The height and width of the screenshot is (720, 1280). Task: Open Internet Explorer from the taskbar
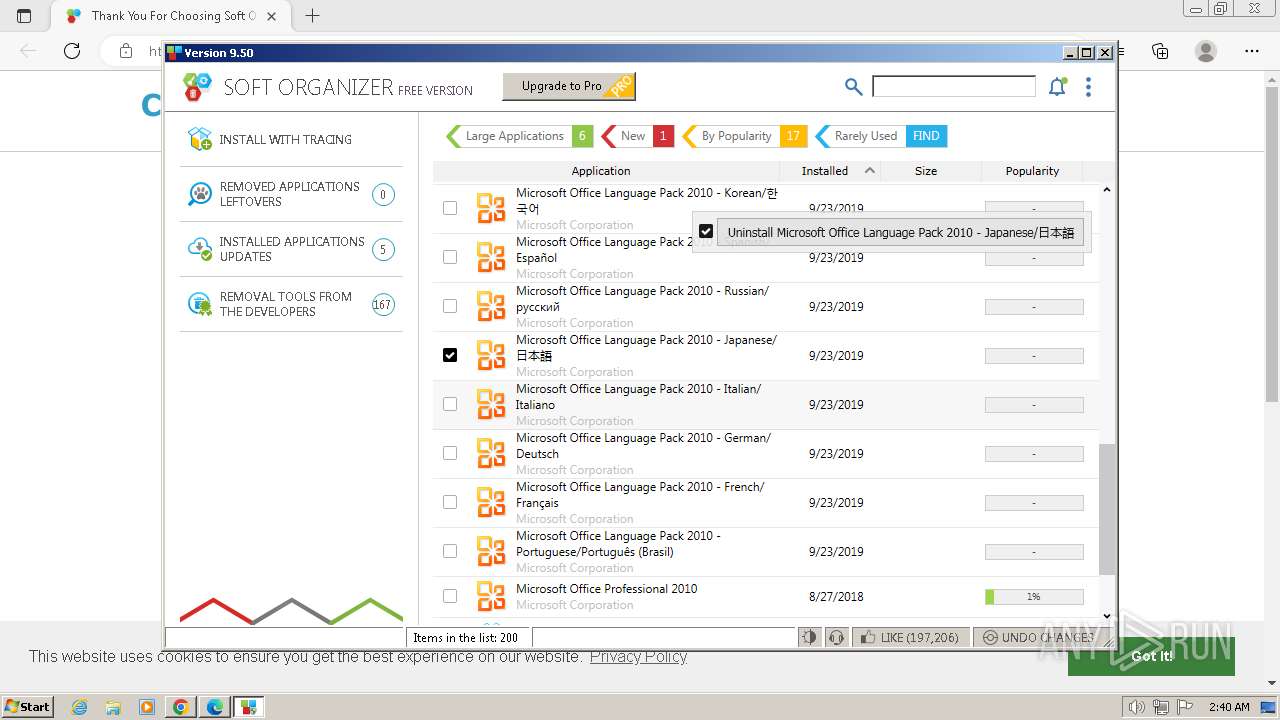(x=80, y=707)
